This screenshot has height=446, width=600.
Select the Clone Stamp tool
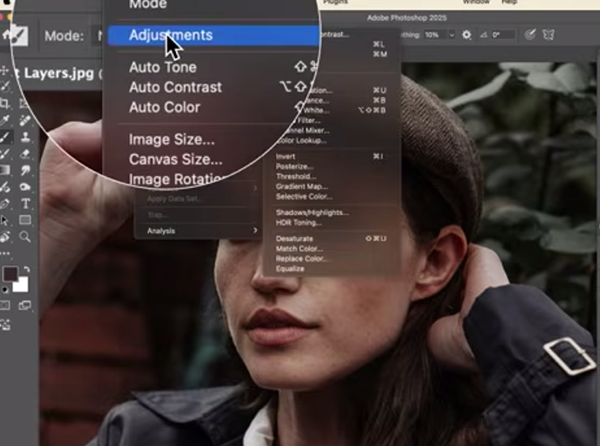pyautogui.click(x=25, y=137)
